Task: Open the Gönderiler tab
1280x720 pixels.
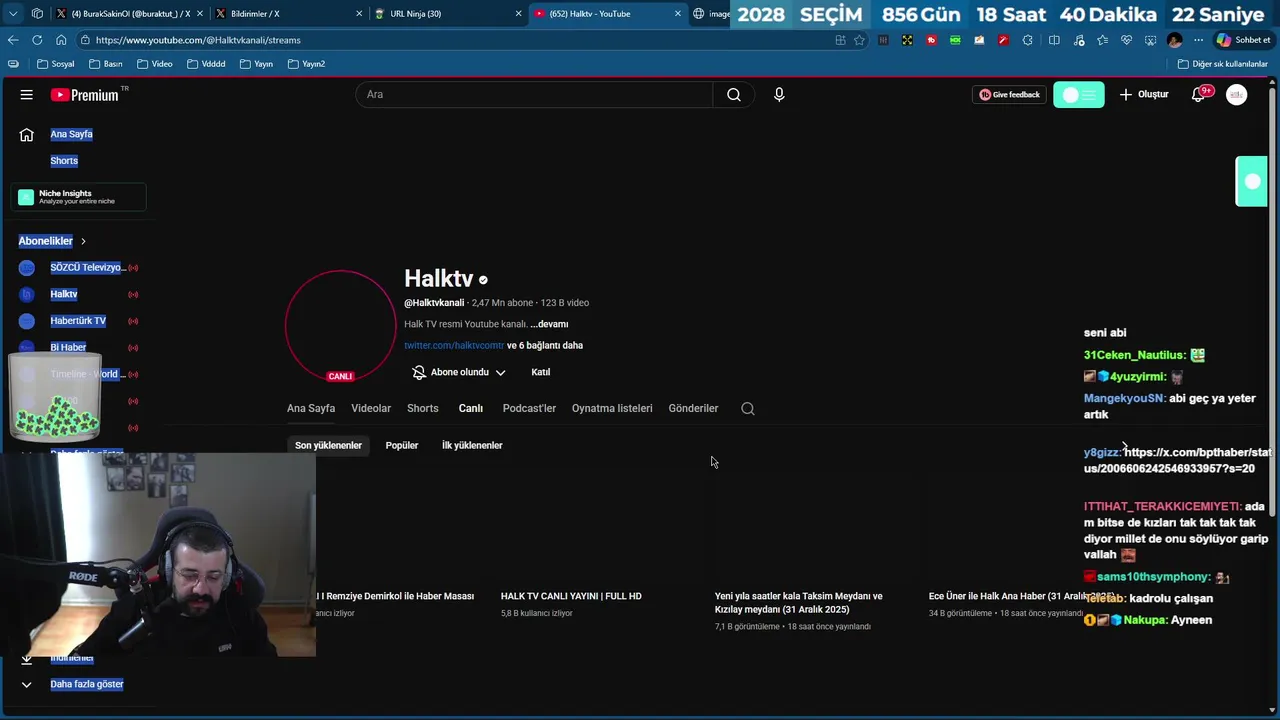Action: [x=693, y=408]
